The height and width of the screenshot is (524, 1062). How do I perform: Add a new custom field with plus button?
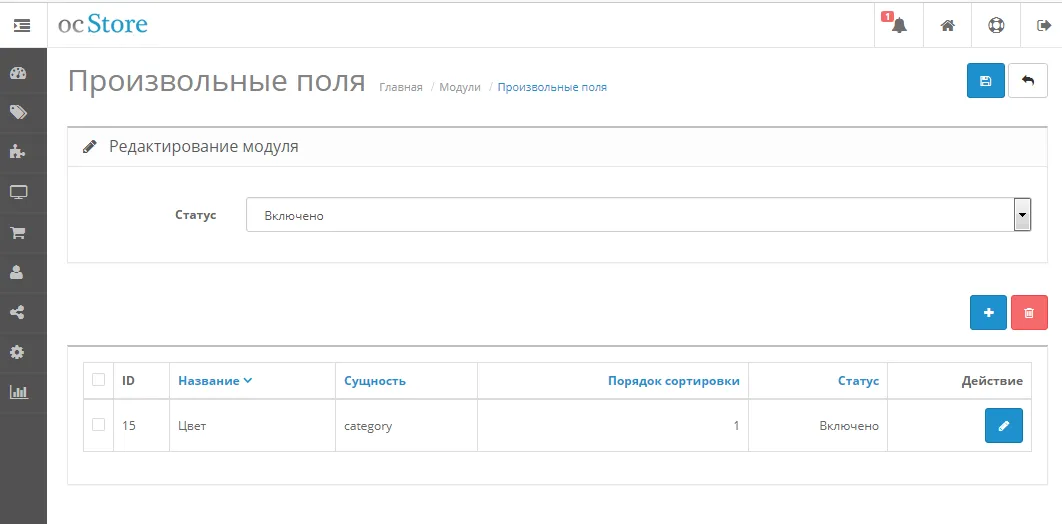[x=988, y=313]
